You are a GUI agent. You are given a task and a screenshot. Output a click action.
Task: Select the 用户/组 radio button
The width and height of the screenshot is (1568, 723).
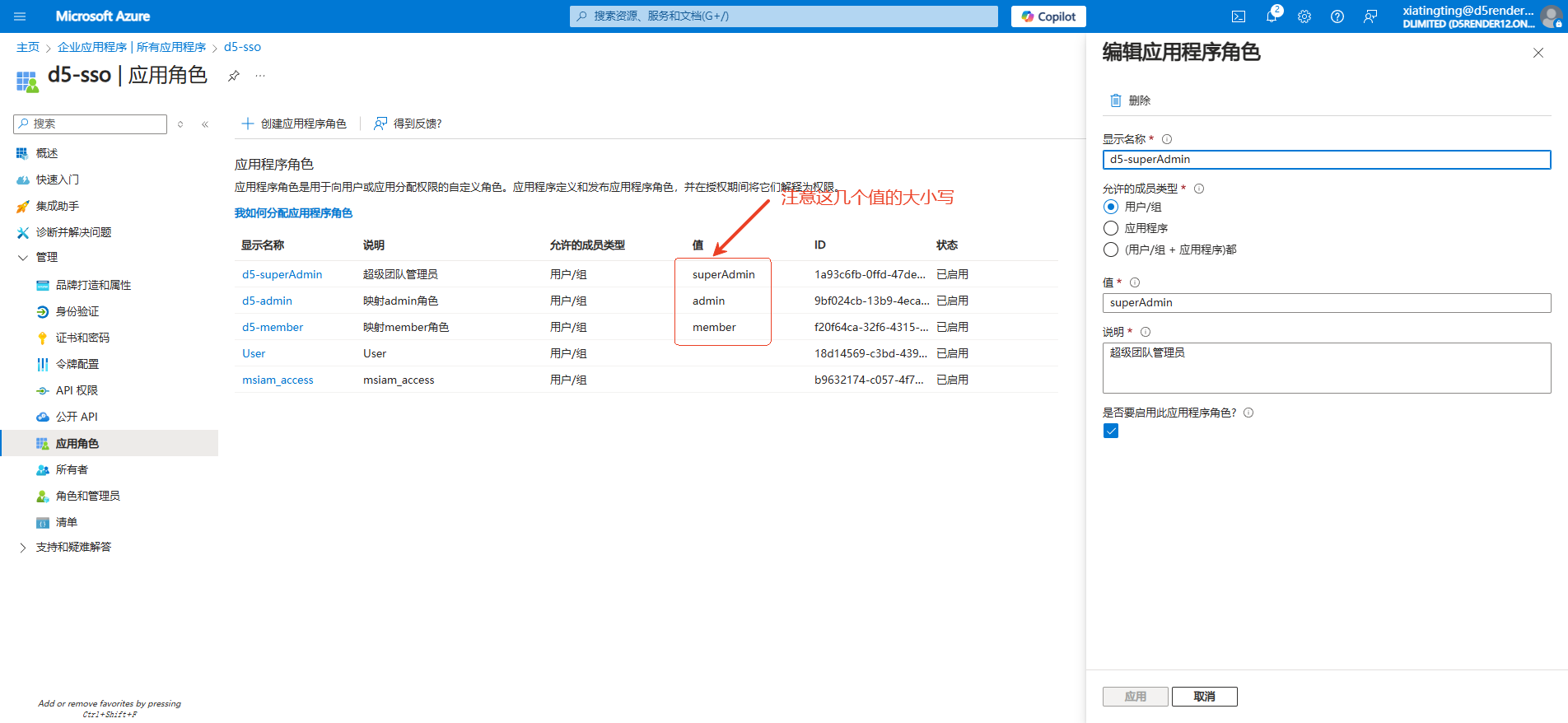click(1111, 207)
